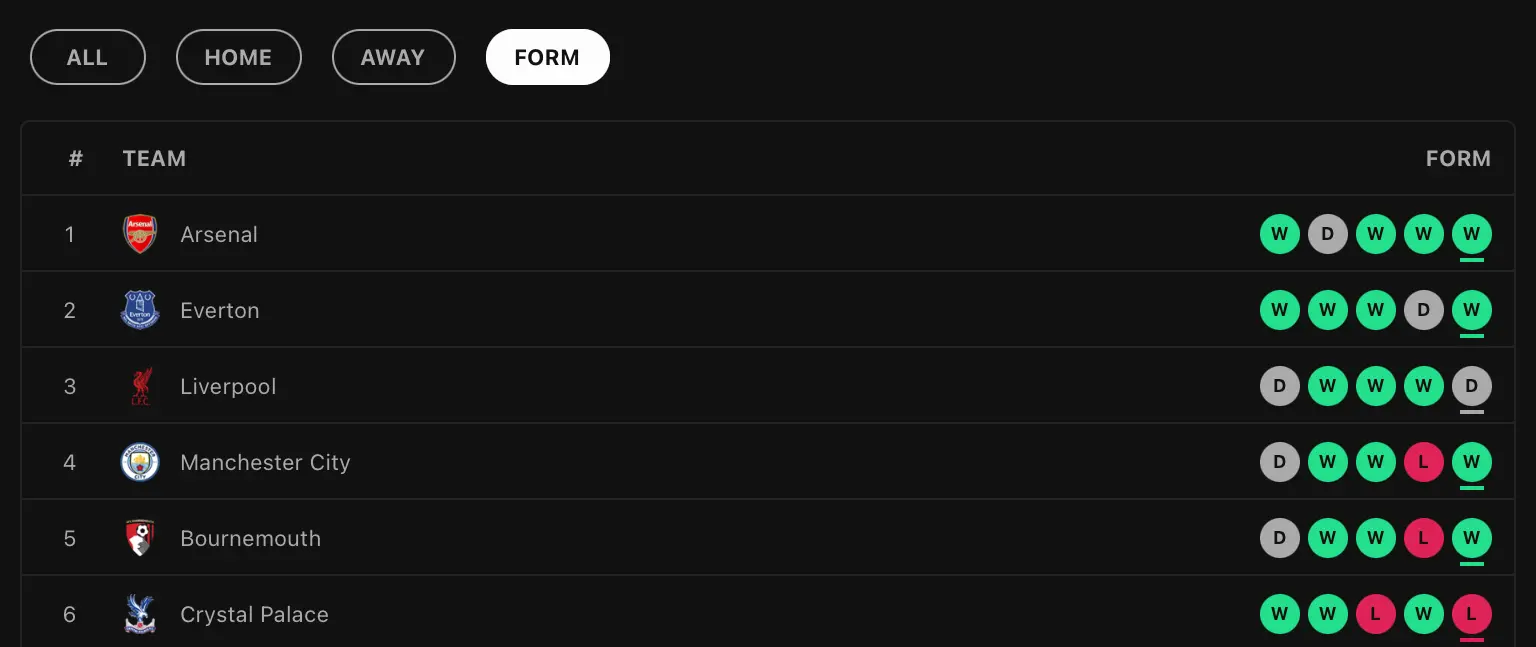
Task: Click Manchester City's loss result badge
Action: pos(1423,462)
